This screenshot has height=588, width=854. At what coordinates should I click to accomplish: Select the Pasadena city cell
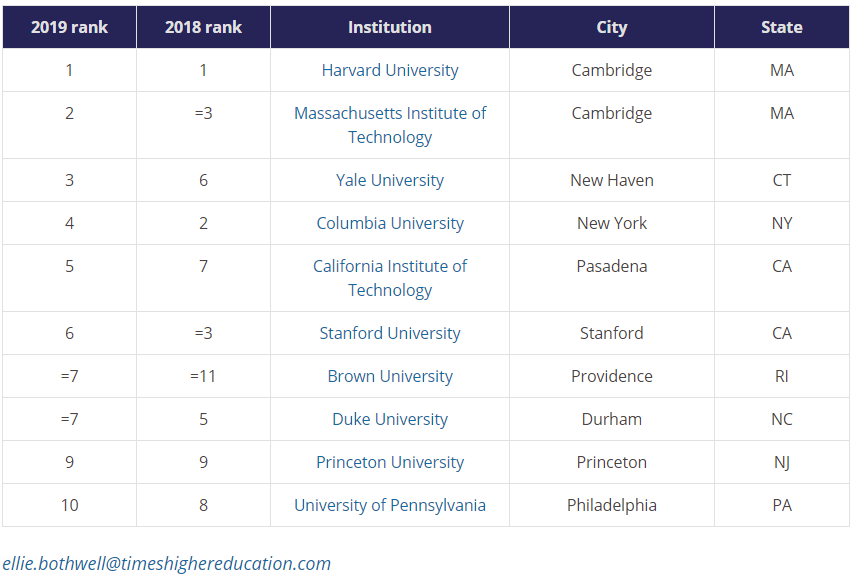(612, 278)
